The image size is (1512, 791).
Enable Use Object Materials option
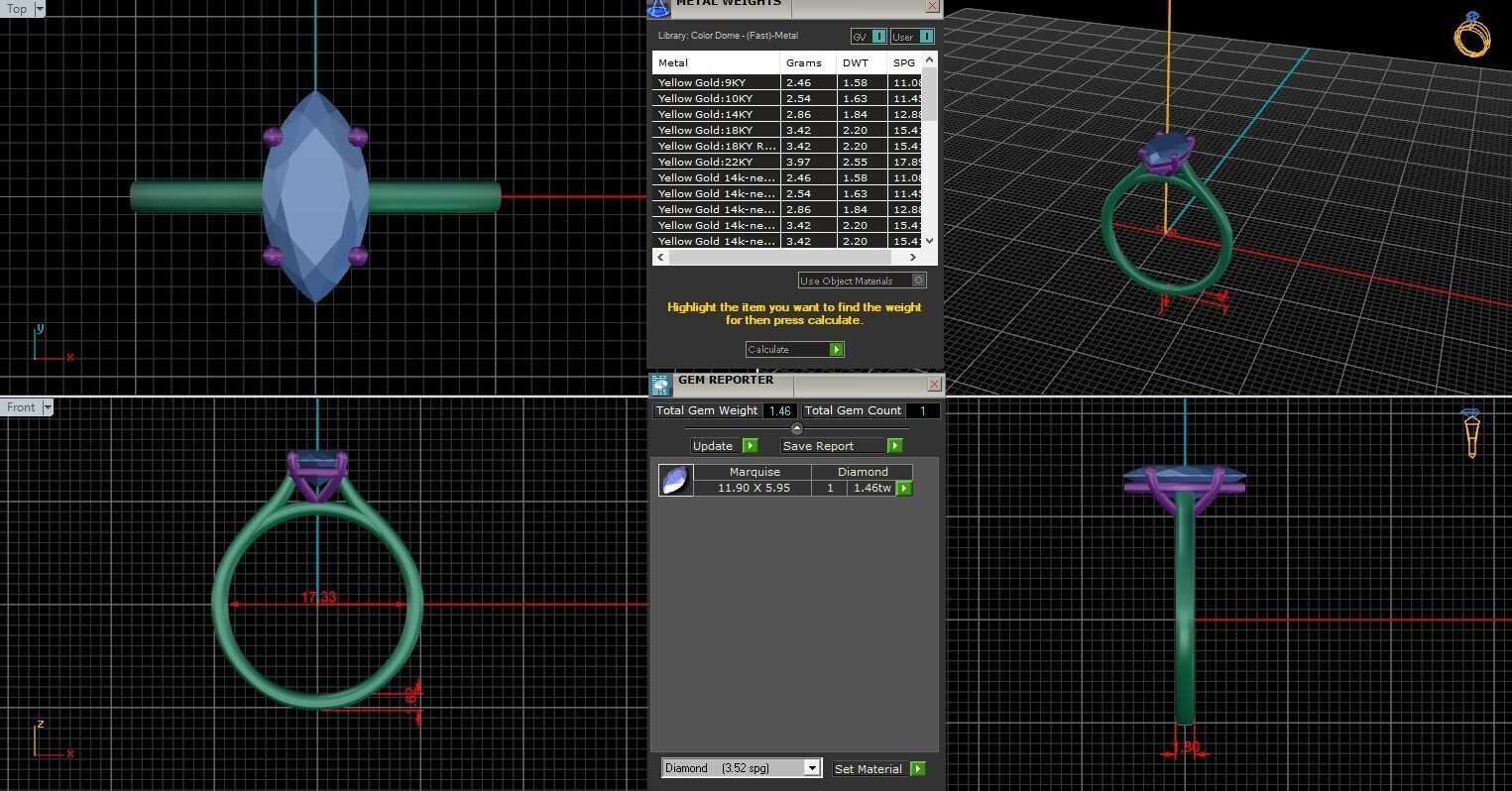pyautogui.click(x=863, y=281)
